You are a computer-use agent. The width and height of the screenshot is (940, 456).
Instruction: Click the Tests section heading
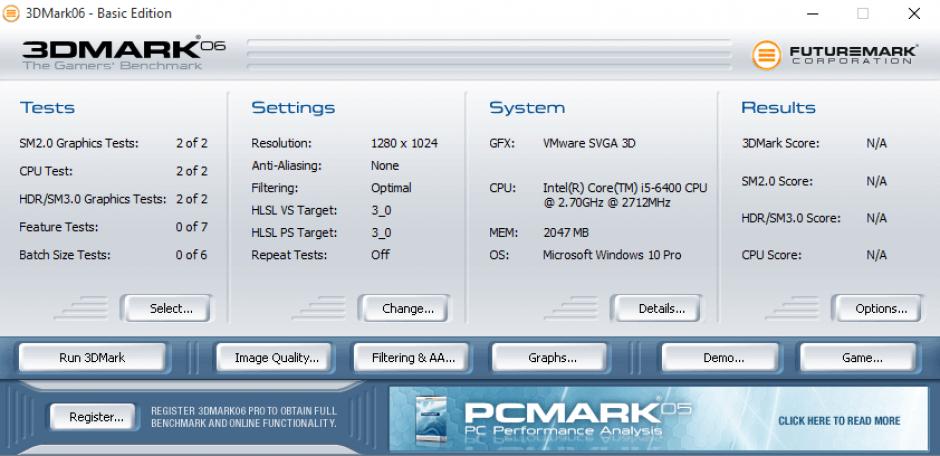pyautogui.click(x=47, y=108)
